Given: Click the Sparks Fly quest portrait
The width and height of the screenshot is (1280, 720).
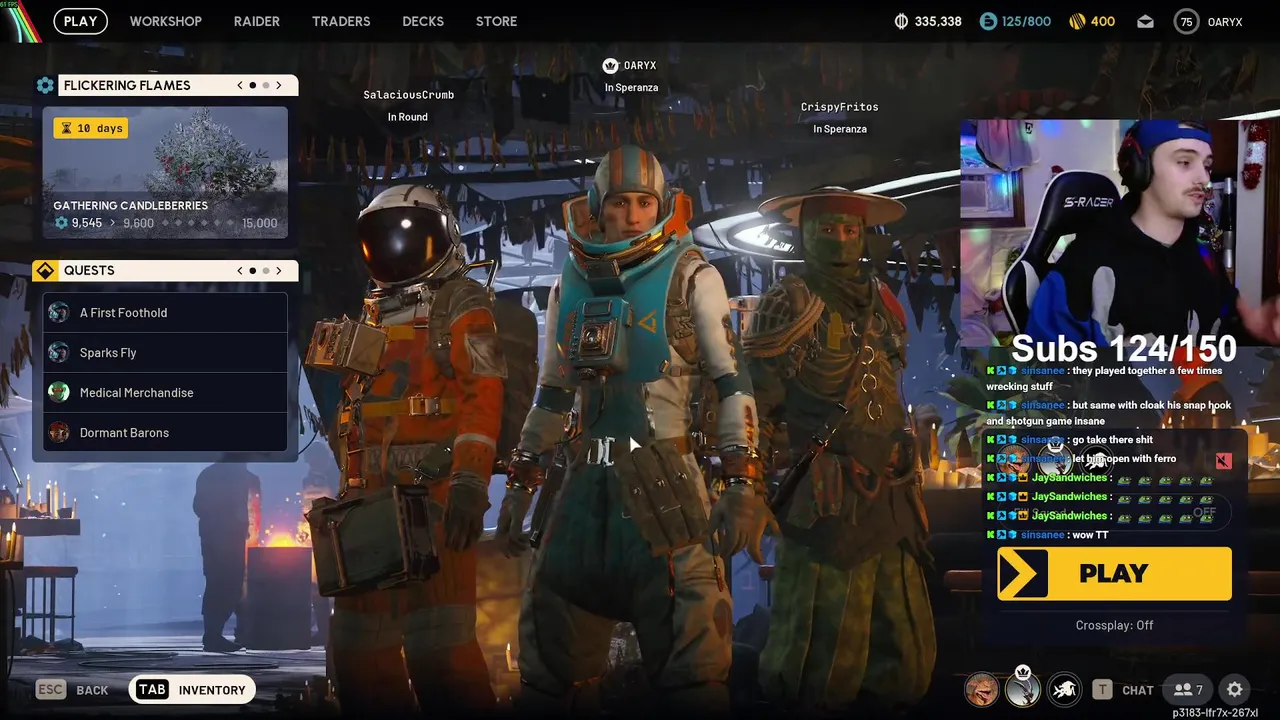Looking at the screenshot, I should point(59,352).
